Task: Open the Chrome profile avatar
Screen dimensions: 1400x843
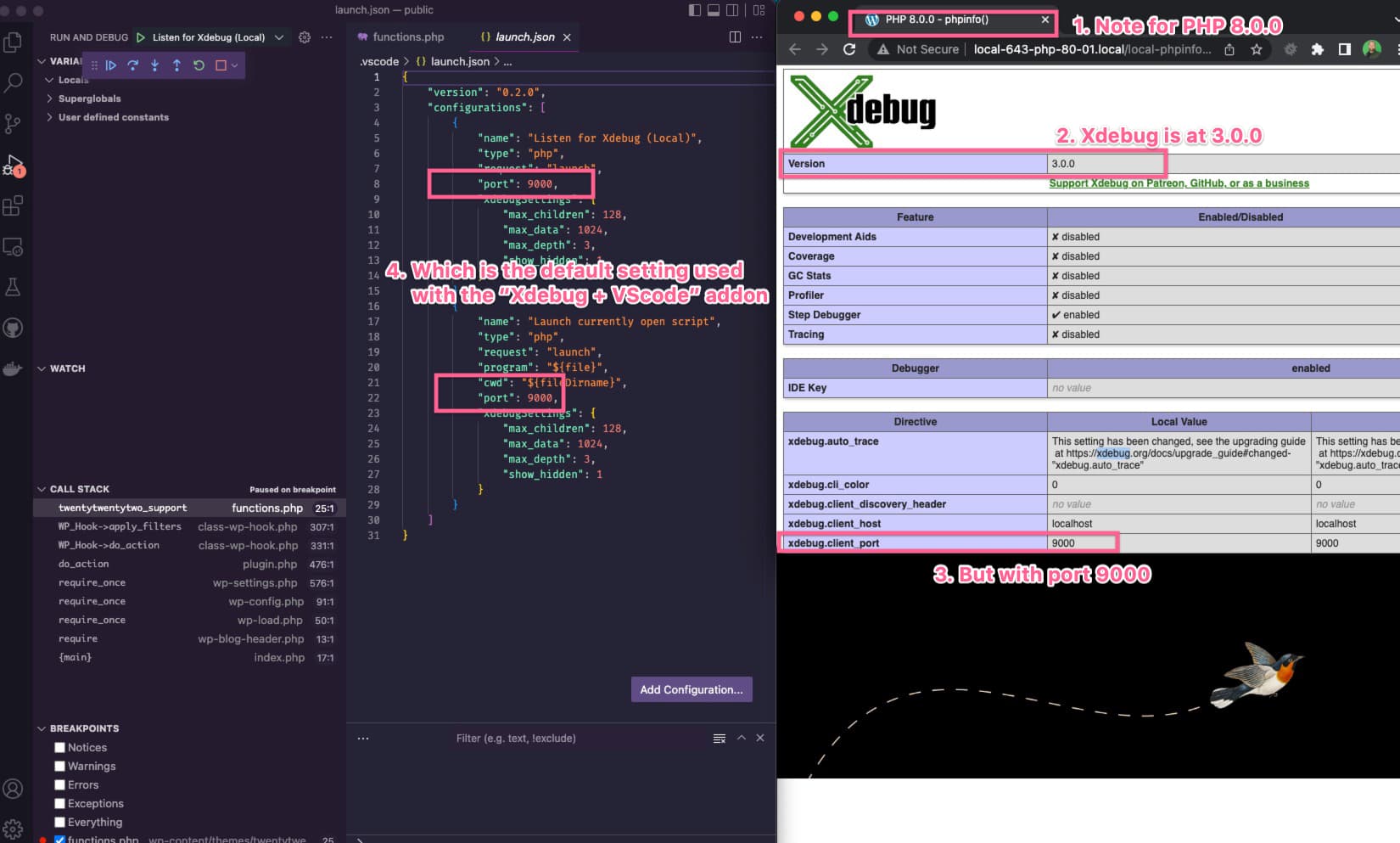Action: (x=1372, y=49)
